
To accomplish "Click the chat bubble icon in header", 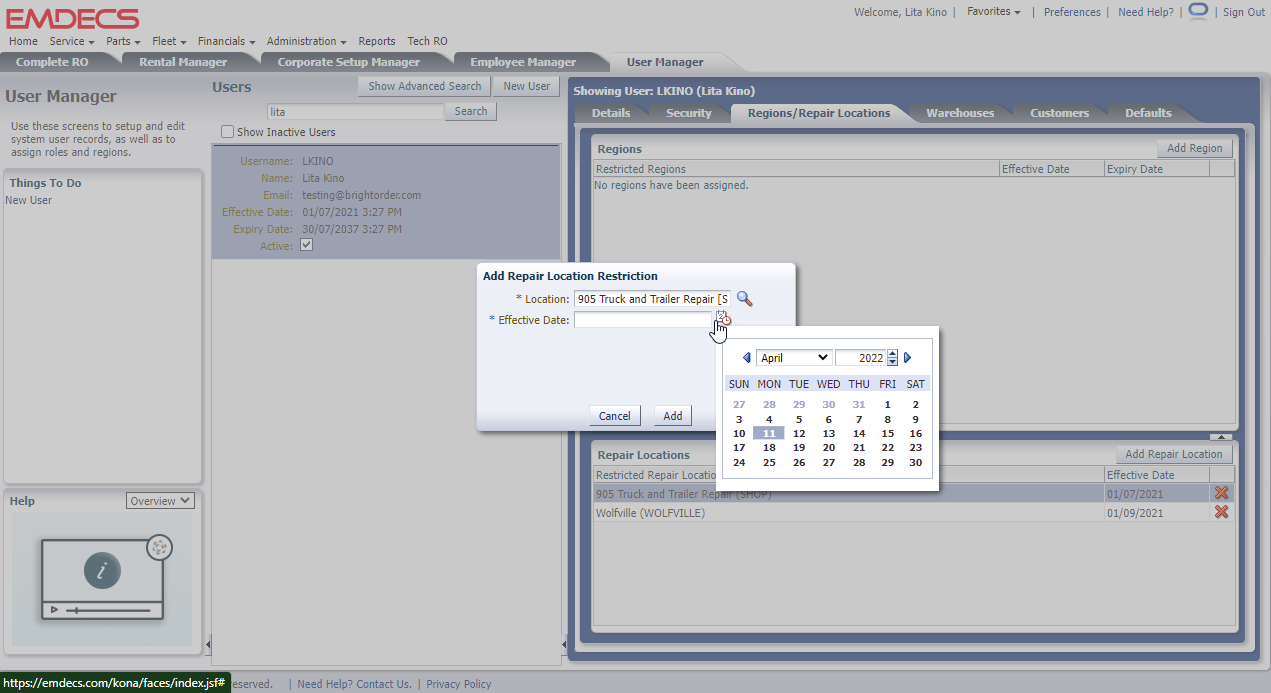I will click(1198, 11).
